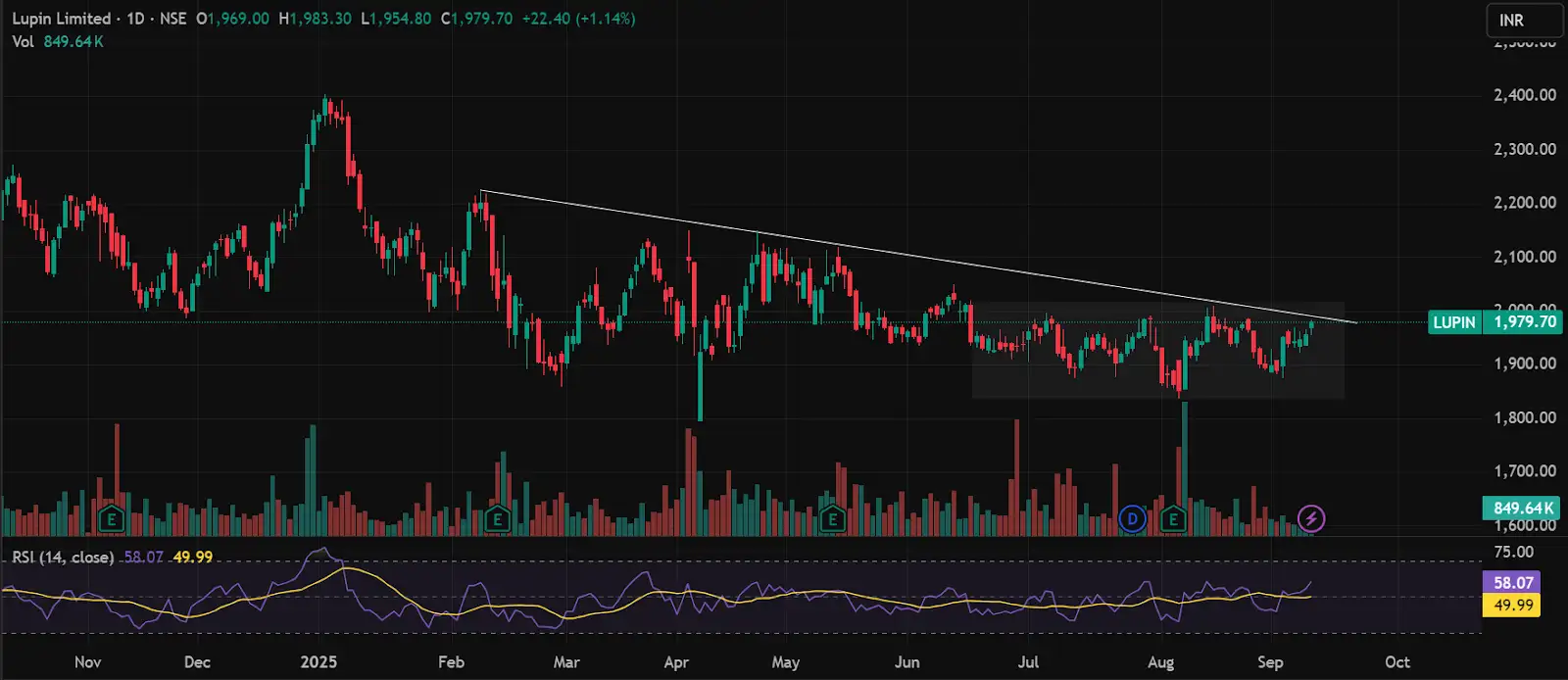
Task: Click the L1,954.80 low value
Action: coord(396,19)
